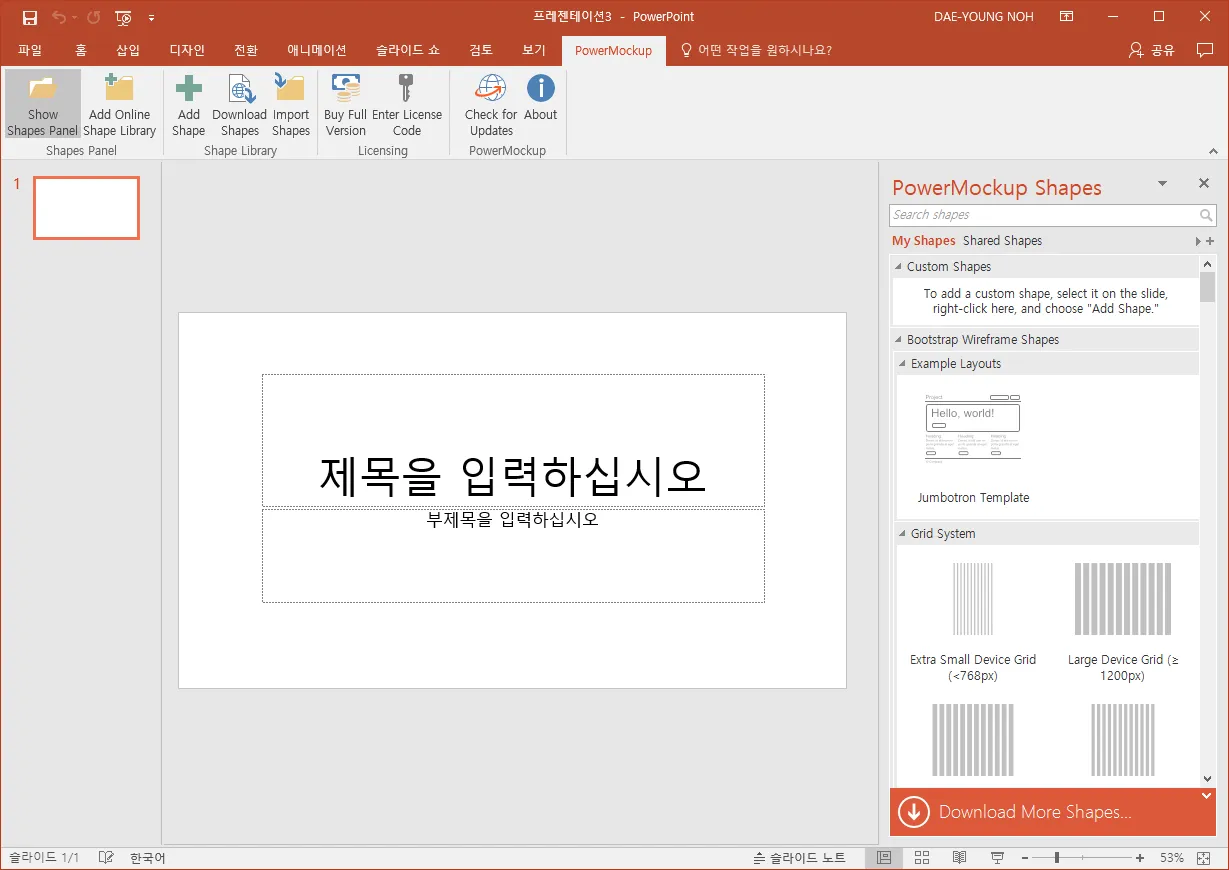The width and height of the screenshot is (1229, 870).
Task: Open the PowerMockup Shapes pane options dropdown
Action: click(1162, 184)
